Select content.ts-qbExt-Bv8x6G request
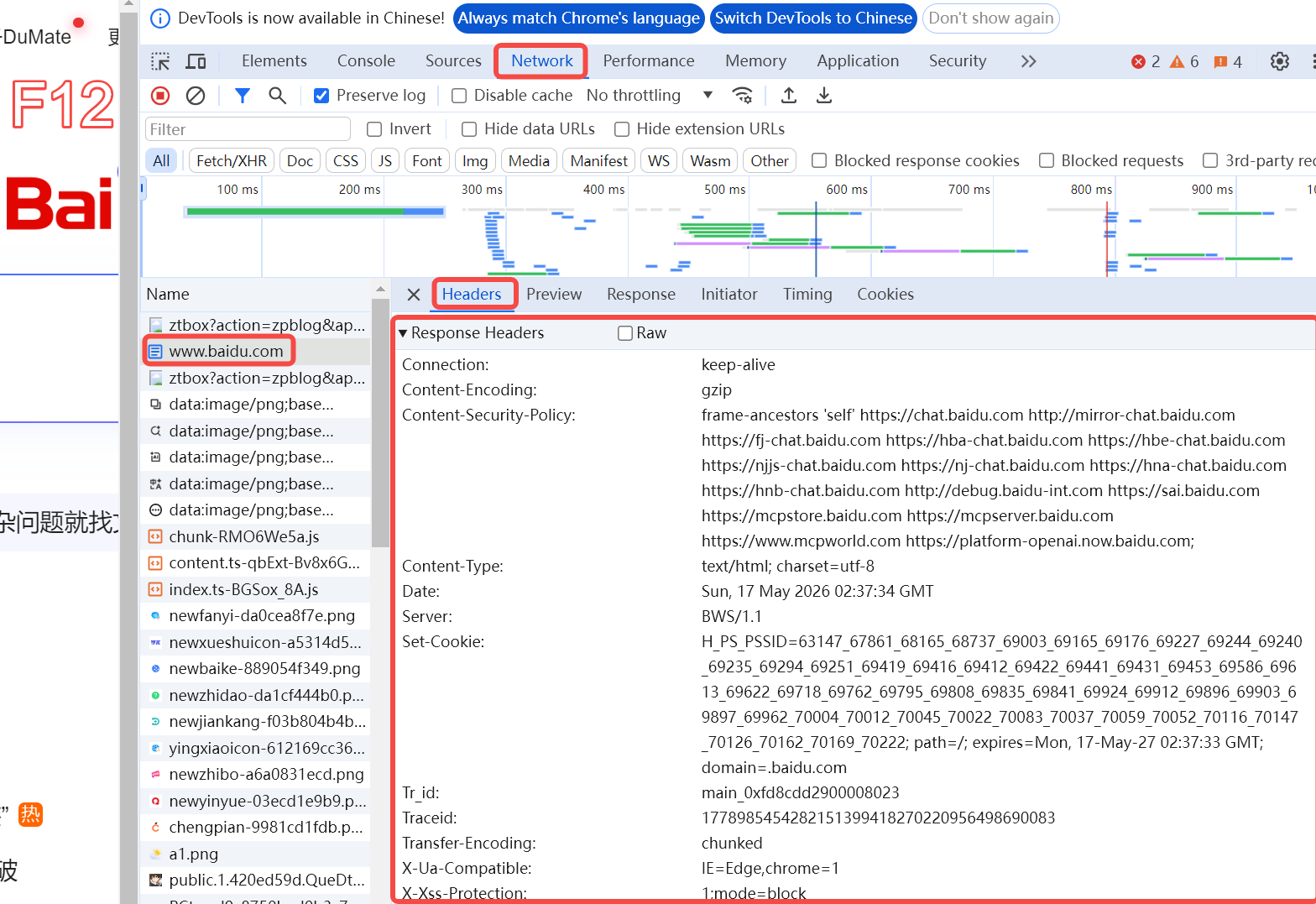Image resolution: width=1316 pixels, height=904 pixels. click(256, 562)
